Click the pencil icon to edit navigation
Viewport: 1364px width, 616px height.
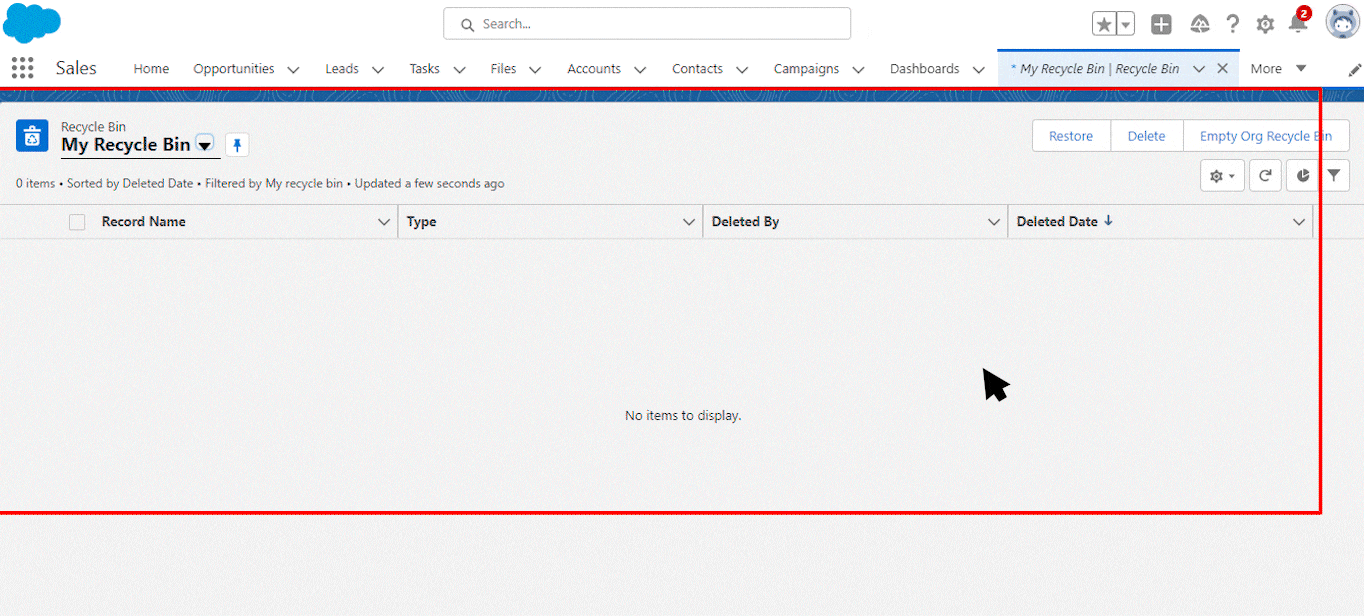[x=1355, y=69]
